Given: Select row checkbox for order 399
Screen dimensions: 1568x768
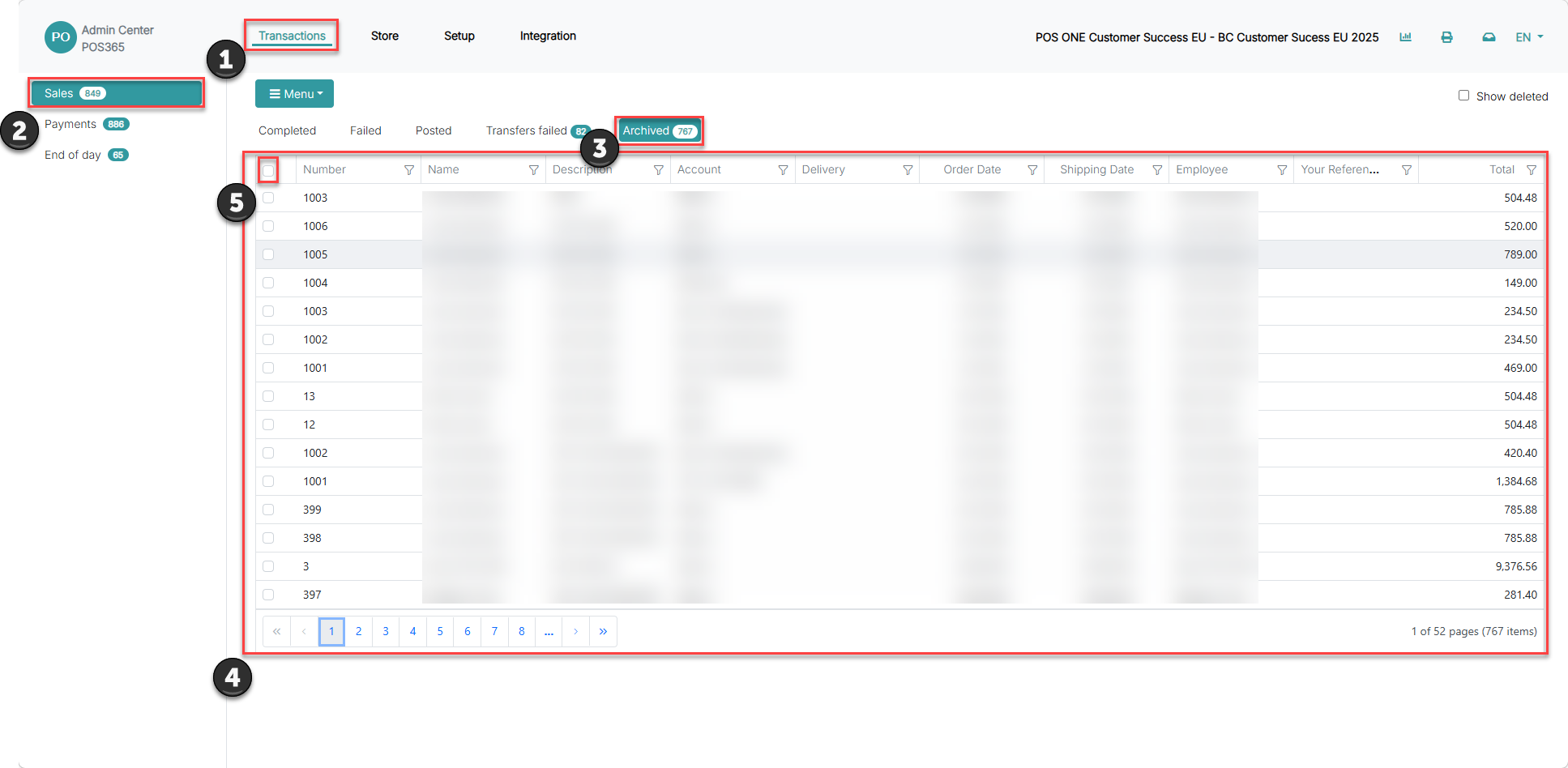Looking at the screenshot, I should pos(268,510).
